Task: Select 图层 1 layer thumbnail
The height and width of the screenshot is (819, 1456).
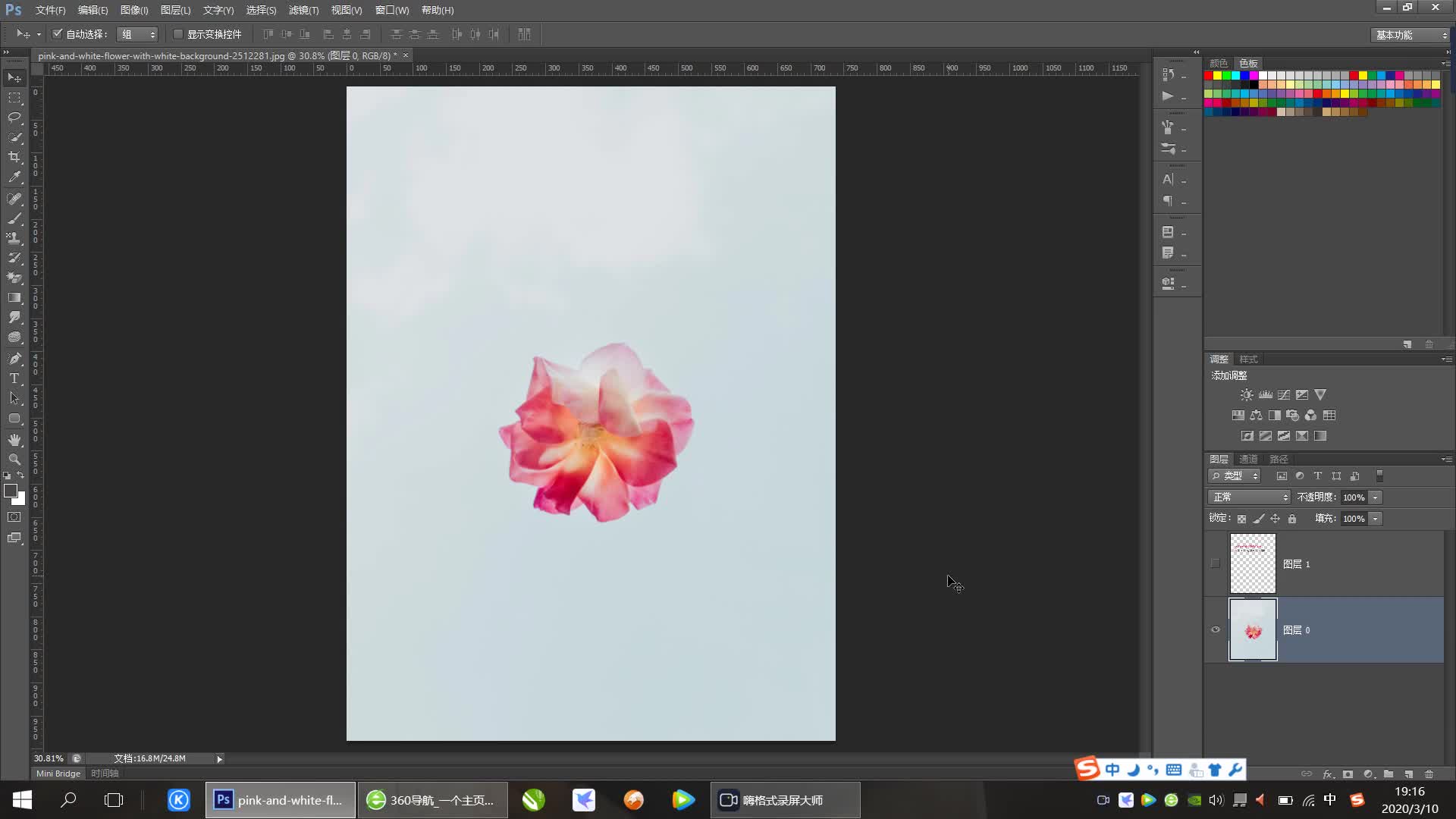Action: coord(1253,563)
